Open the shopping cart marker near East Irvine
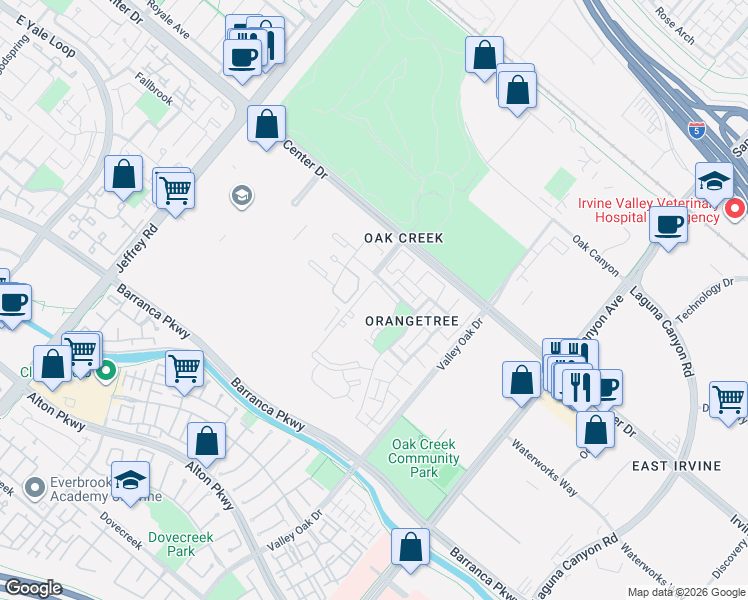This screenshot has width=748, height=600. 728,401
